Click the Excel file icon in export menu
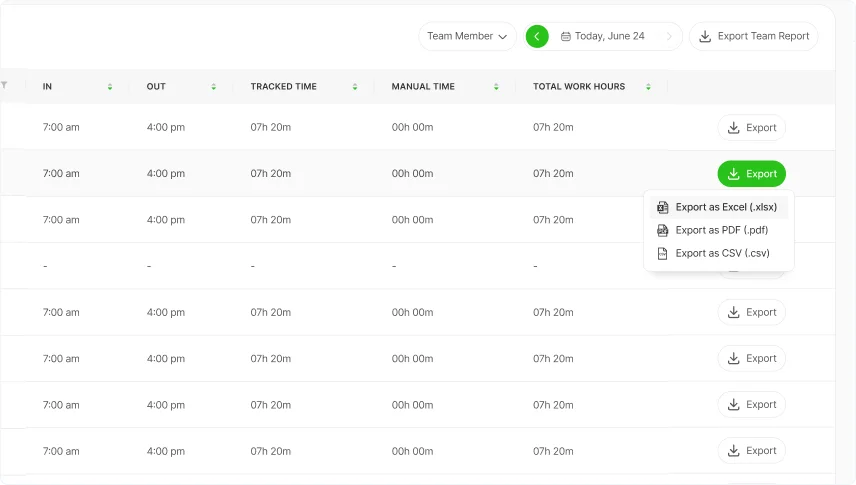Screen dimensions: 856x485 pos(662,207)
